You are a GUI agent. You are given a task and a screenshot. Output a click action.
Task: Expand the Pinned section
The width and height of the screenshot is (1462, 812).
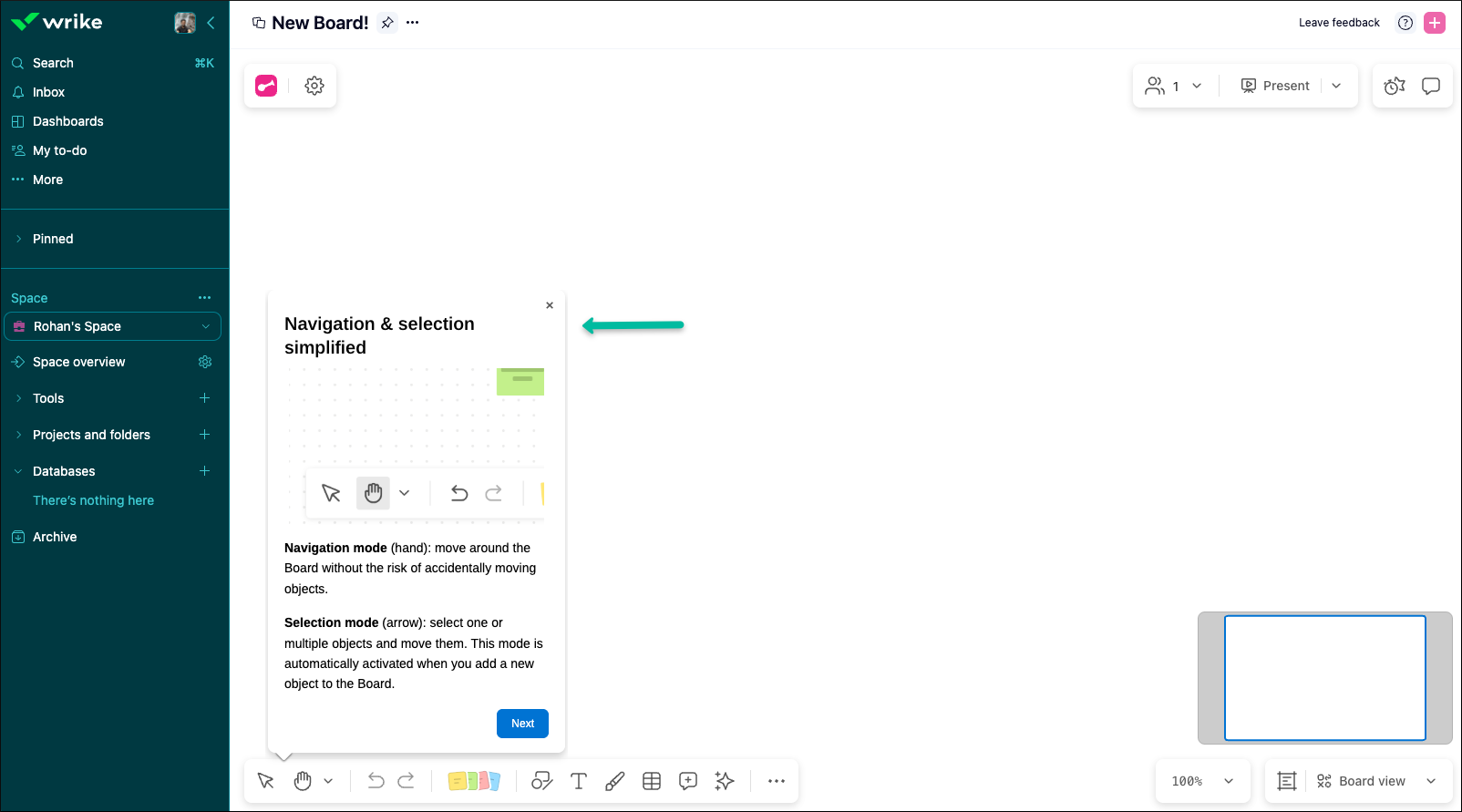click(19, 239)
